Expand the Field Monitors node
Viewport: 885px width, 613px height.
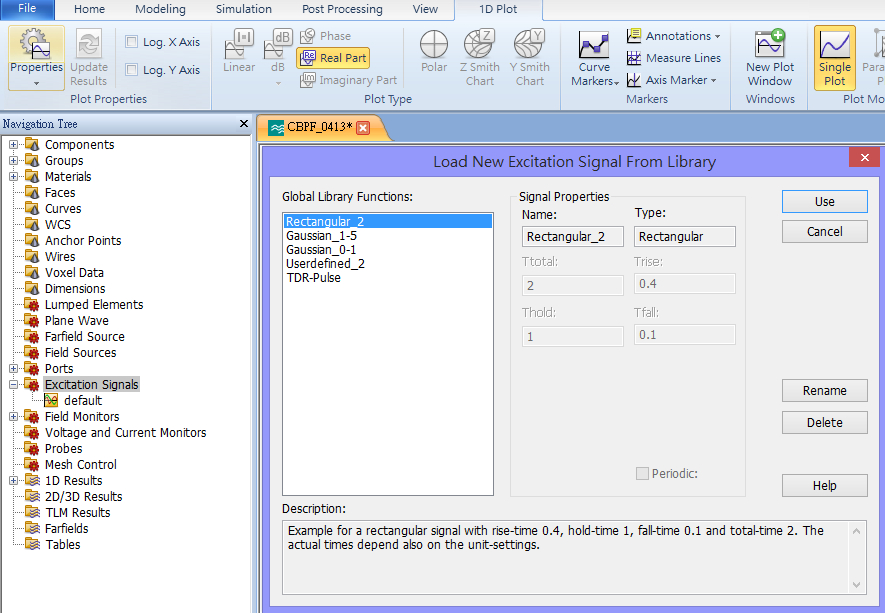14,417
